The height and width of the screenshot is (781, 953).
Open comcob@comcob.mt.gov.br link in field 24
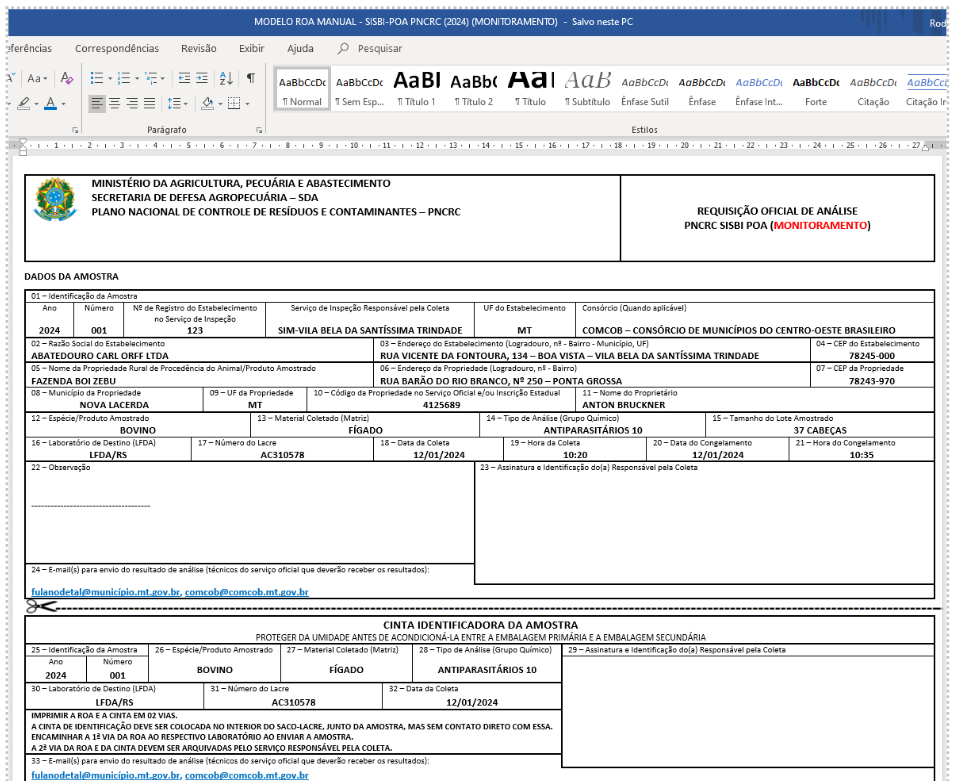247,591
